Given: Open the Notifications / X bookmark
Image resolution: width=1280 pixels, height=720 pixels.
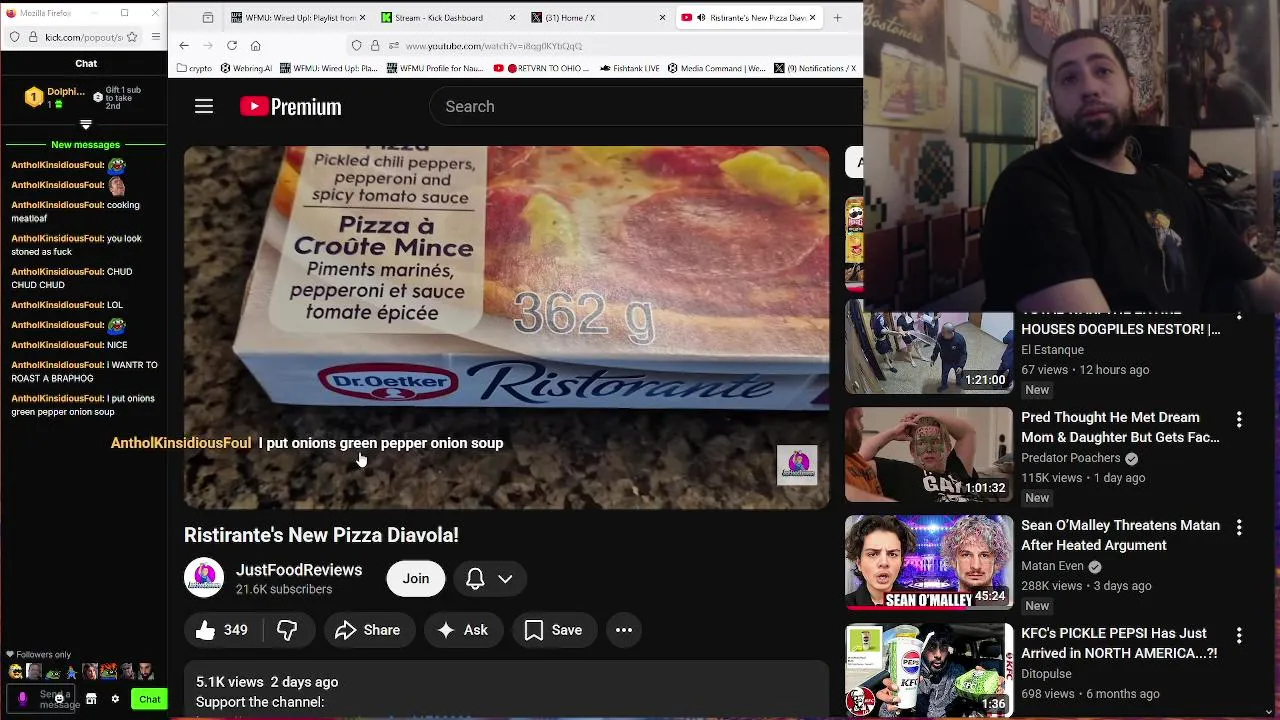Looking at the screenshot, I should pos(815,68).
